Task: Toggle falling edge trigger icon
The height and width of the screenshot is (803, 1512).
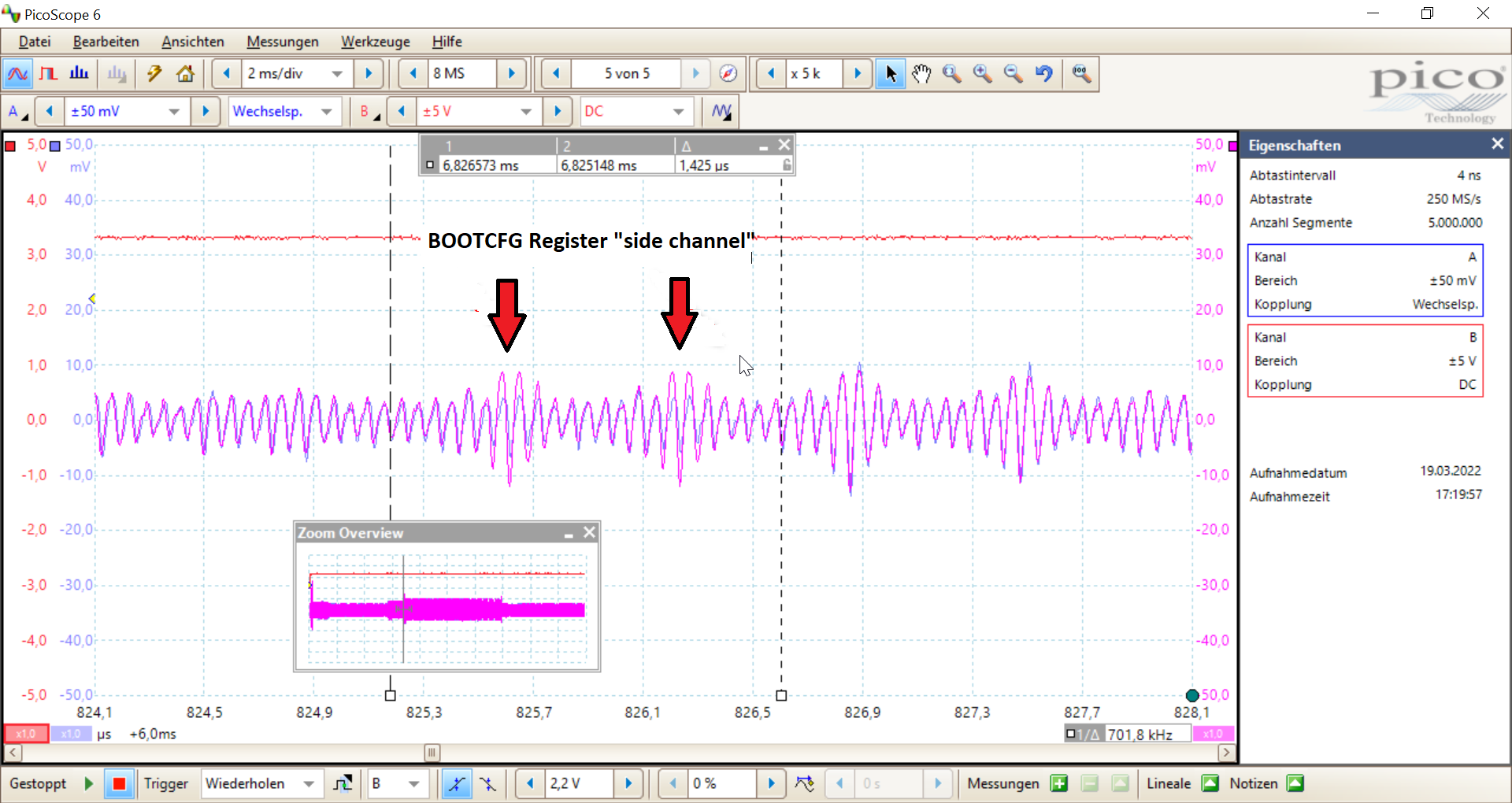Action: tap(488, 783)
